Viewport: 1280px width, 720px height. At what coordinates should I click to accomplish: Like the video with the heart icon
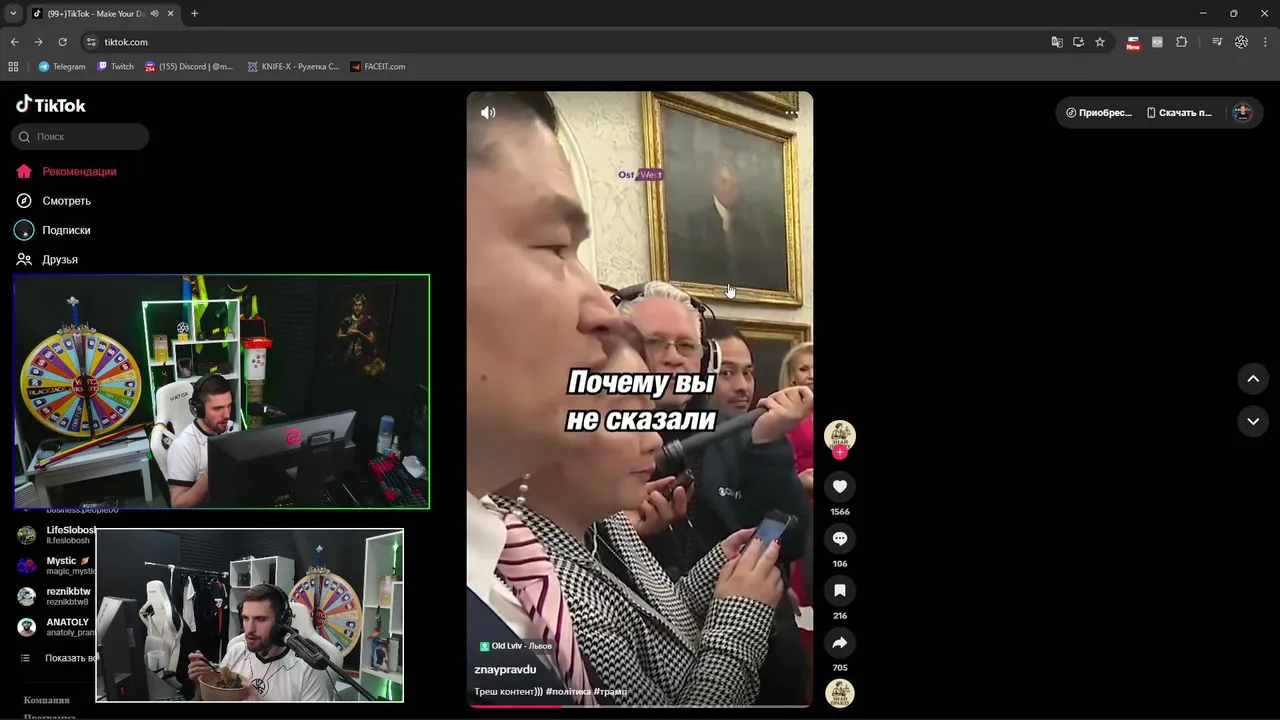pyautogui.click(x=840, y=487)
